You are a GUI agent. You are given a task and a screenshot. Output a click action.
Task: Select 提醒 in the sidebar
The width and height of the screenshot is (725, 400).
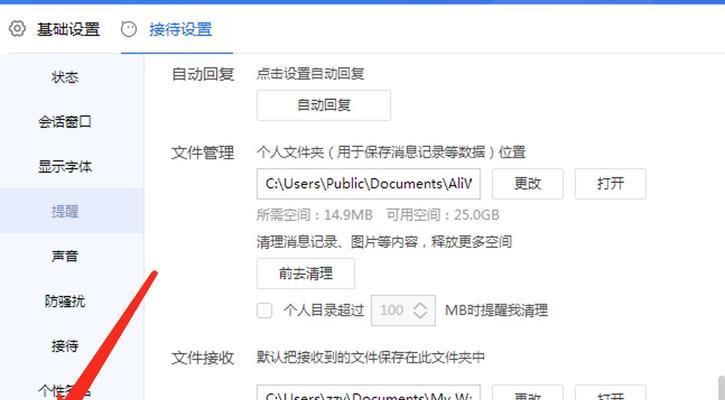65,211
